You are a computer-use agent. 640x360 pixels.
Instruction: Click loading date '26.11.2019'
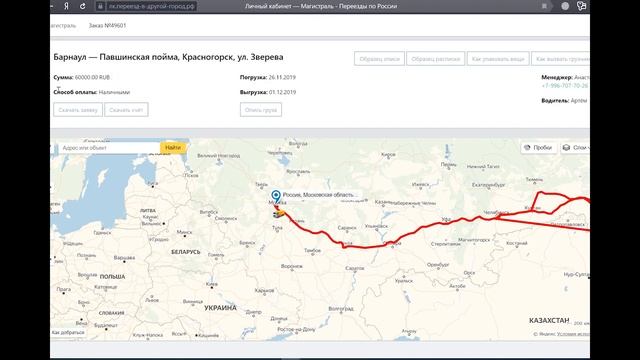(282, 78)
